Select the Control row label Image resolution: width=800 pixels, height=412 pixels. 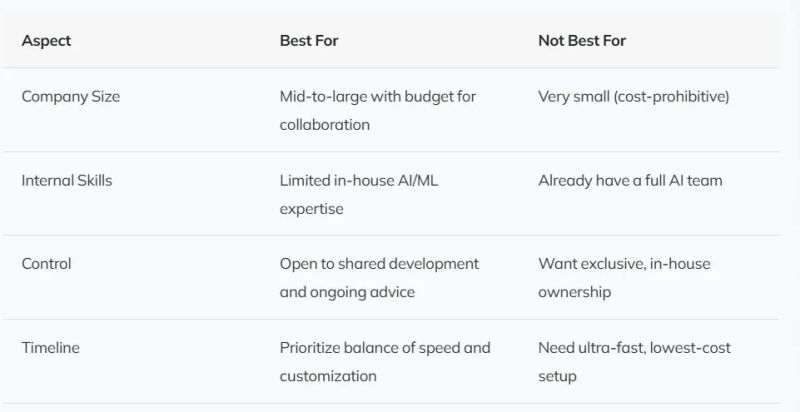point(46,264)
